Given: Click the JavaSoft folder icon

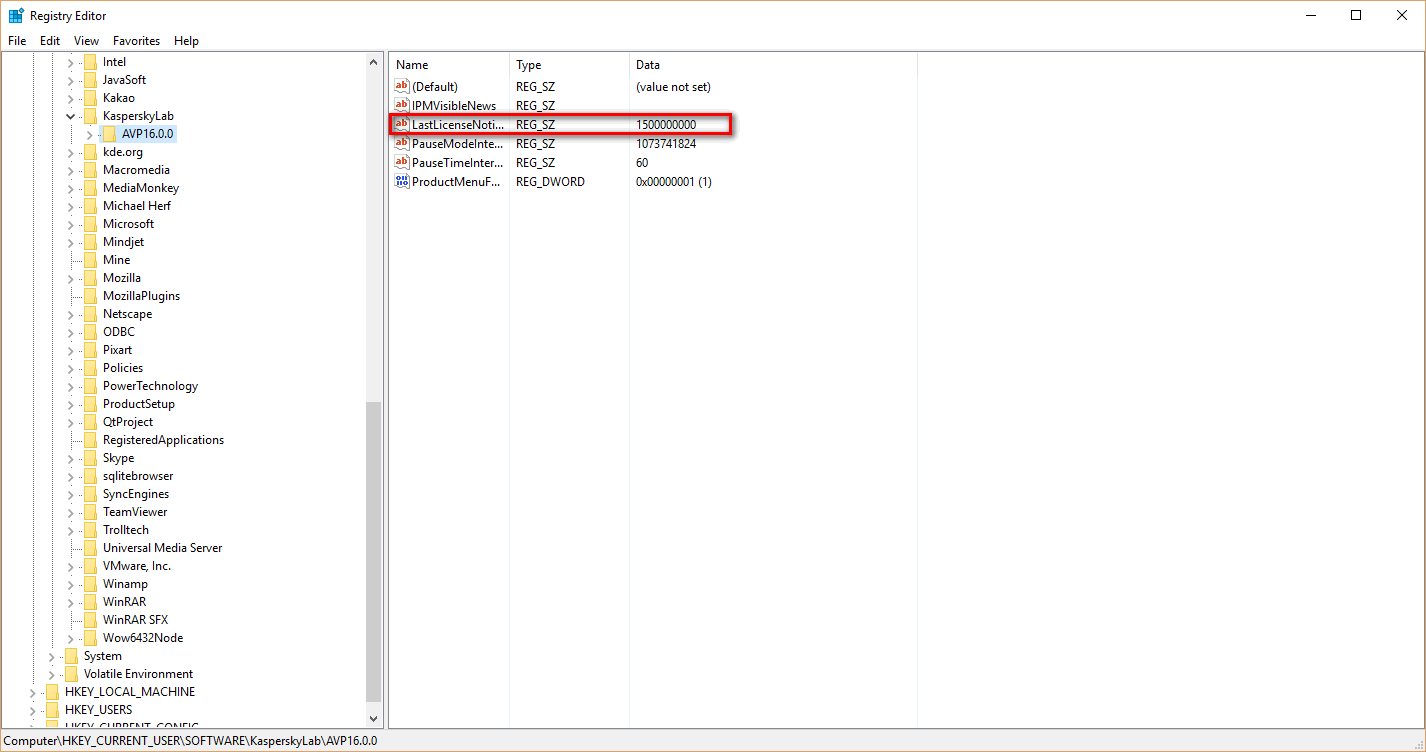Looking at the screenshot, I should [x=90, y=80].
